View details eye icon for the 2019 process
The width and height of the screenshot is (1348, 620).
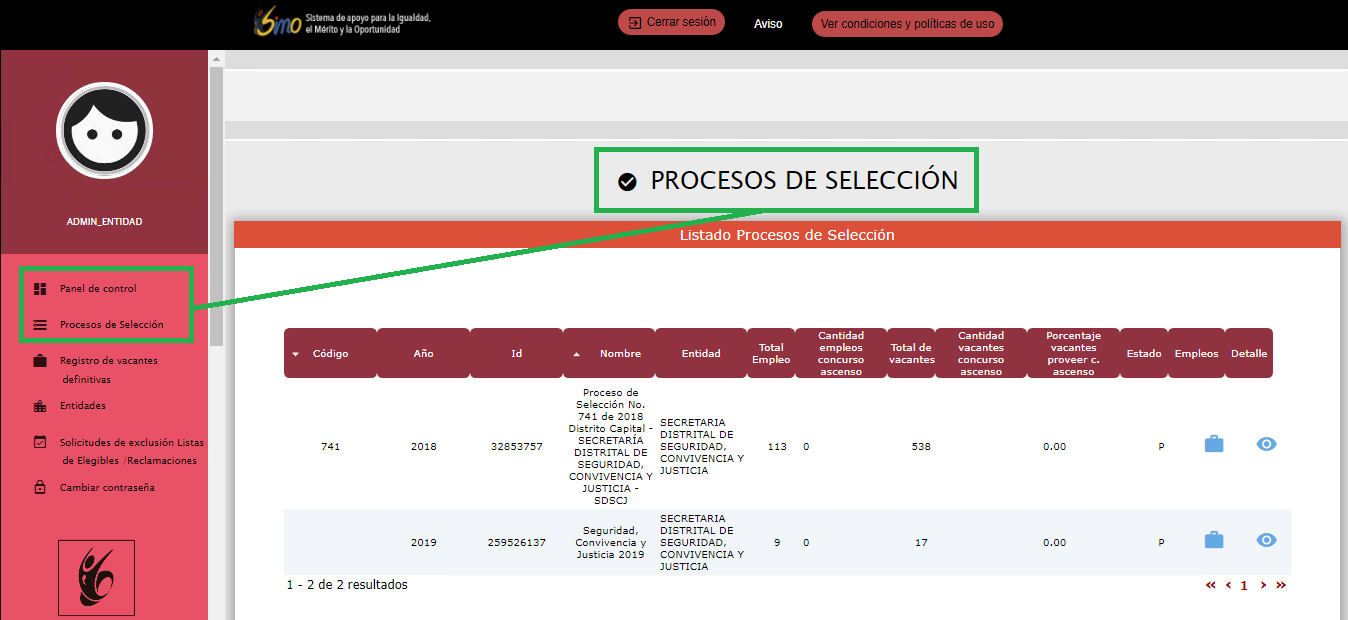(x=1266, y=540)
